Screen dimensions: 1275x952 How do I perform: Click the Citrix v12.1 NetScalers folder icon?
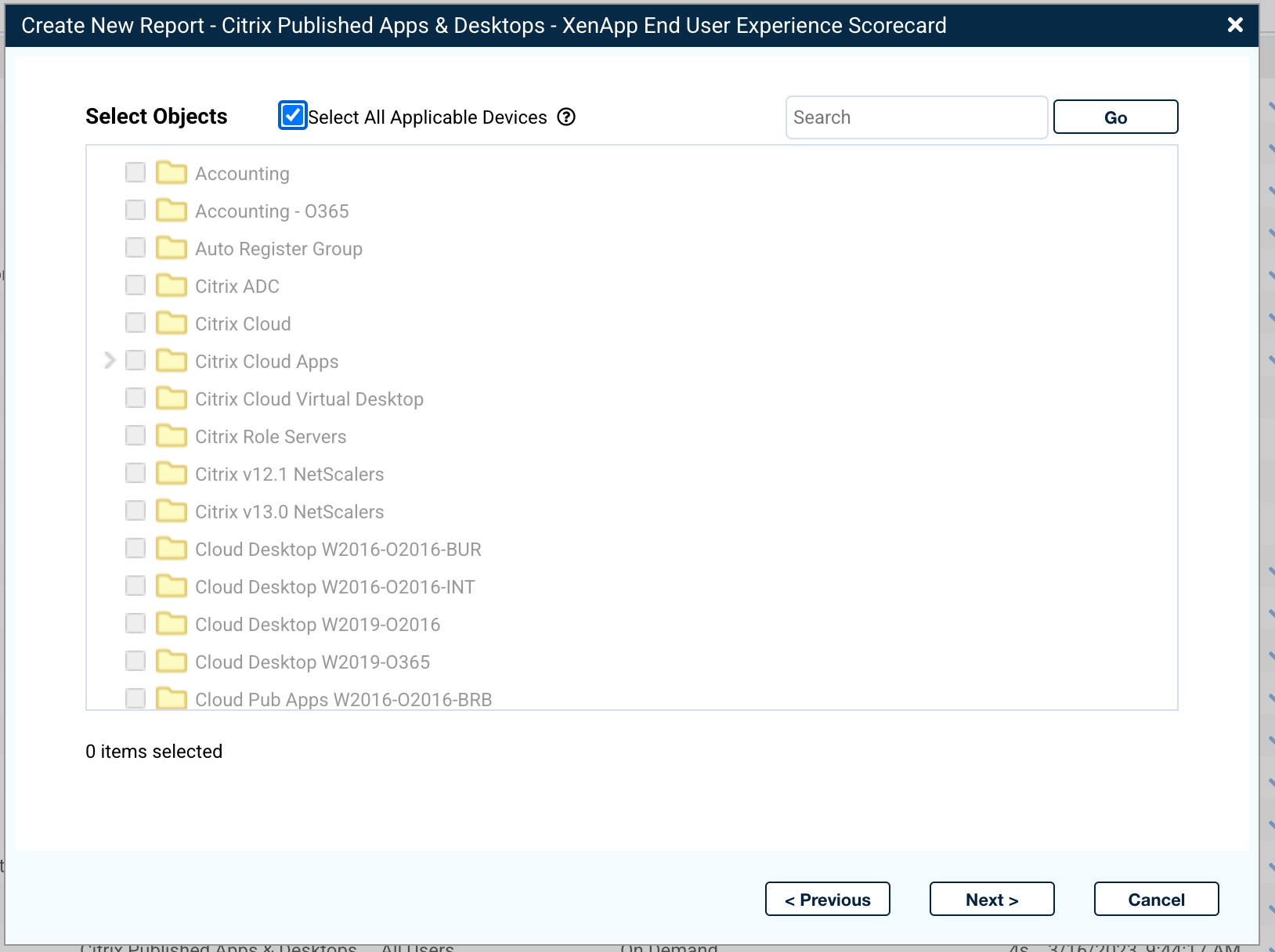(171, 473)
